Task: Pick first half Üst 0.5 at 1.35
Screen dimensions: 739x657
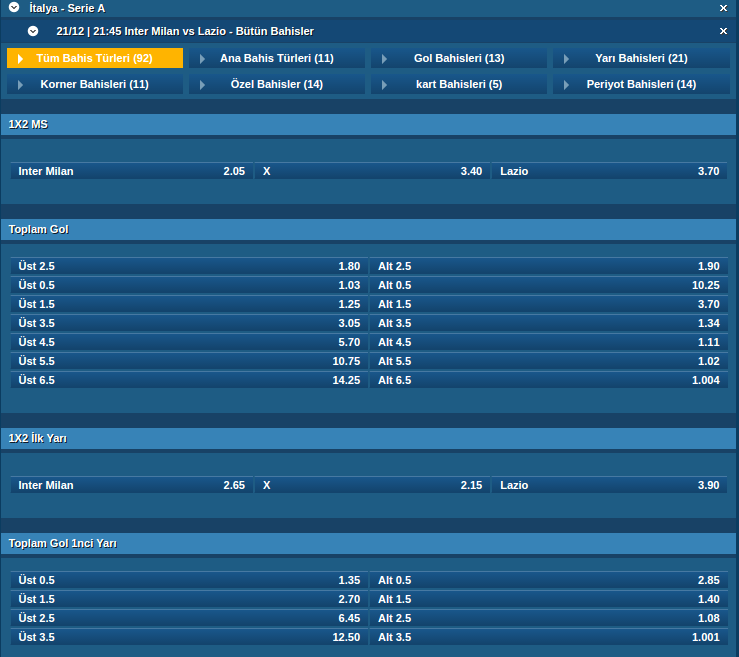Action: click(x=189, y=580)
